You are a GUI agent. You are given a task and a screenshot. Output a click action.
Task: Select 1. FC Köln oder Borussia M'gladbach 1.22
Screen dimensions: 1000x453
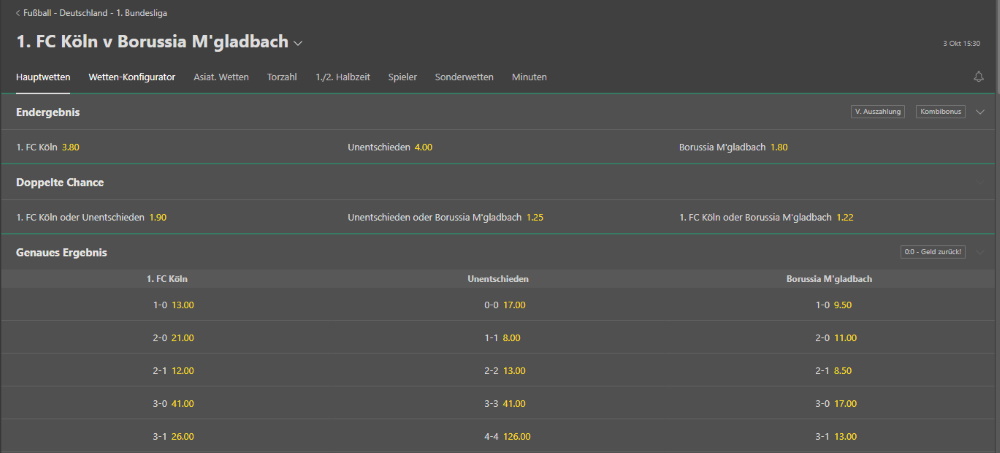pyautogui.click(x=766, y=218)
